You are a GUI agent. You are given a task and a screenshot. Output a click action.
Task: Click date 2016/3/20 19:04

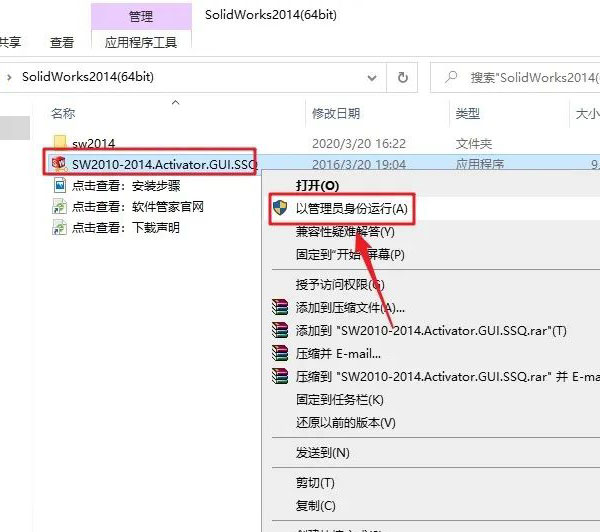pyautogui.click(x=359, y=164)
